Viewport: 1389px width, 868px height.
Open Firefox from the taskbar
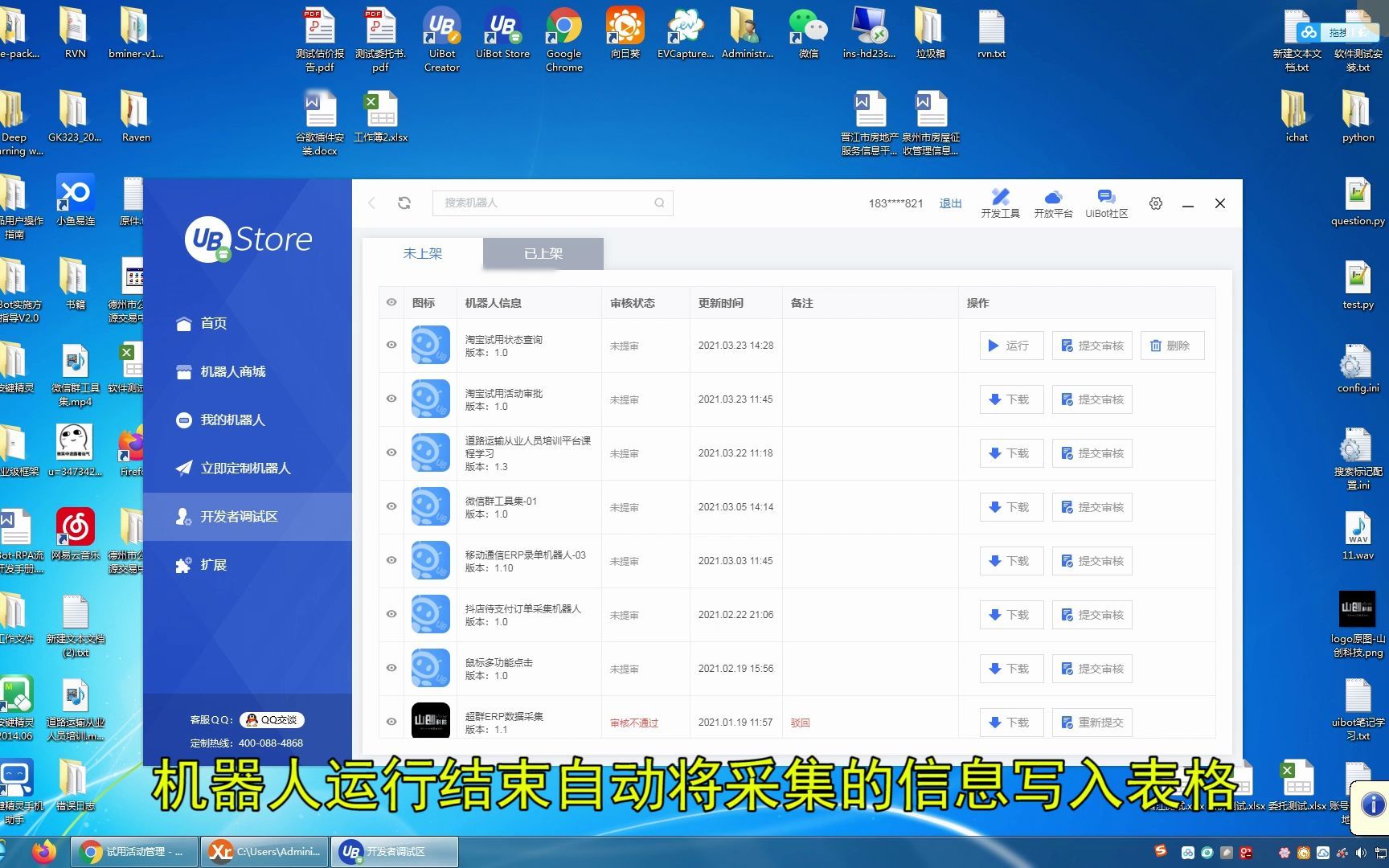(44, 851)
